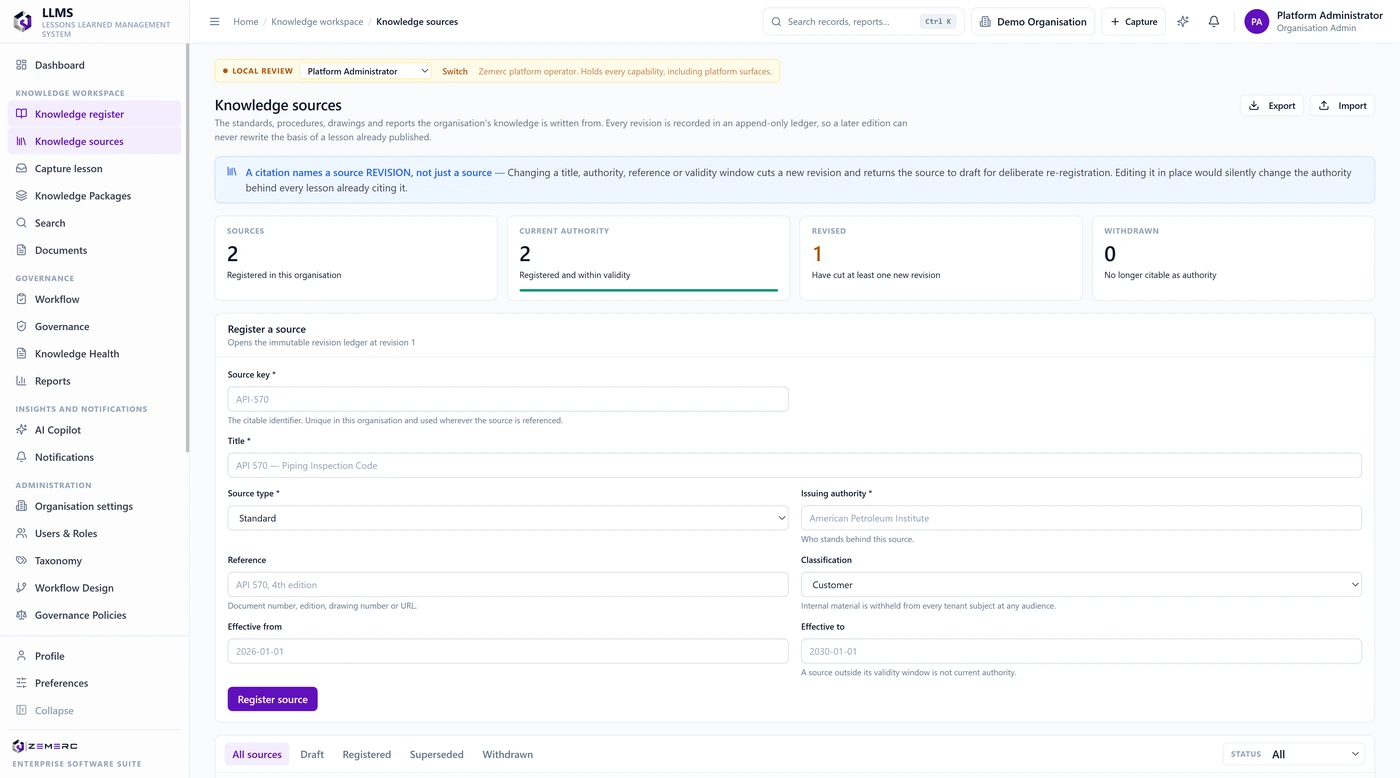Open Workflow Design in sidebar
Screen dimensions: 1400x778
click(95, 588)
